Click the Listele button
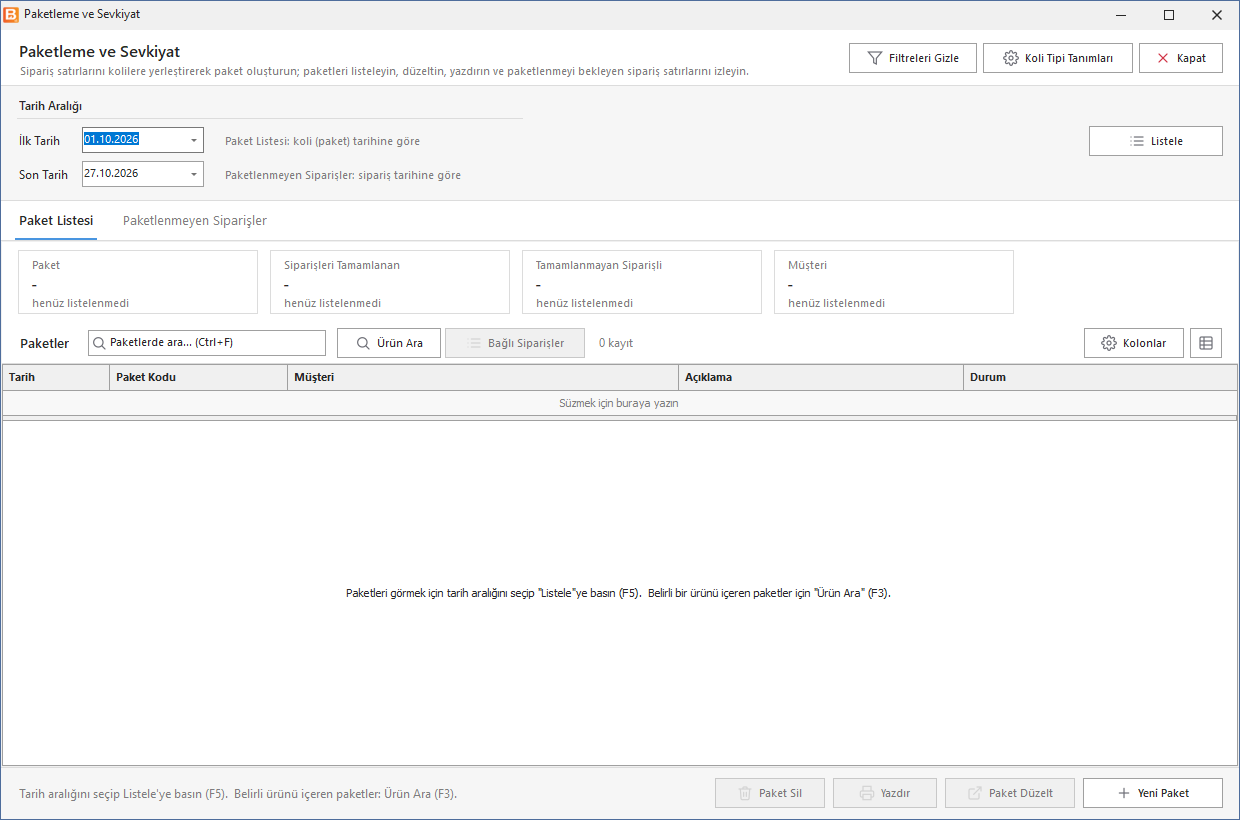The height and width of the screenshot is (820, 1240). (1156, 141)
